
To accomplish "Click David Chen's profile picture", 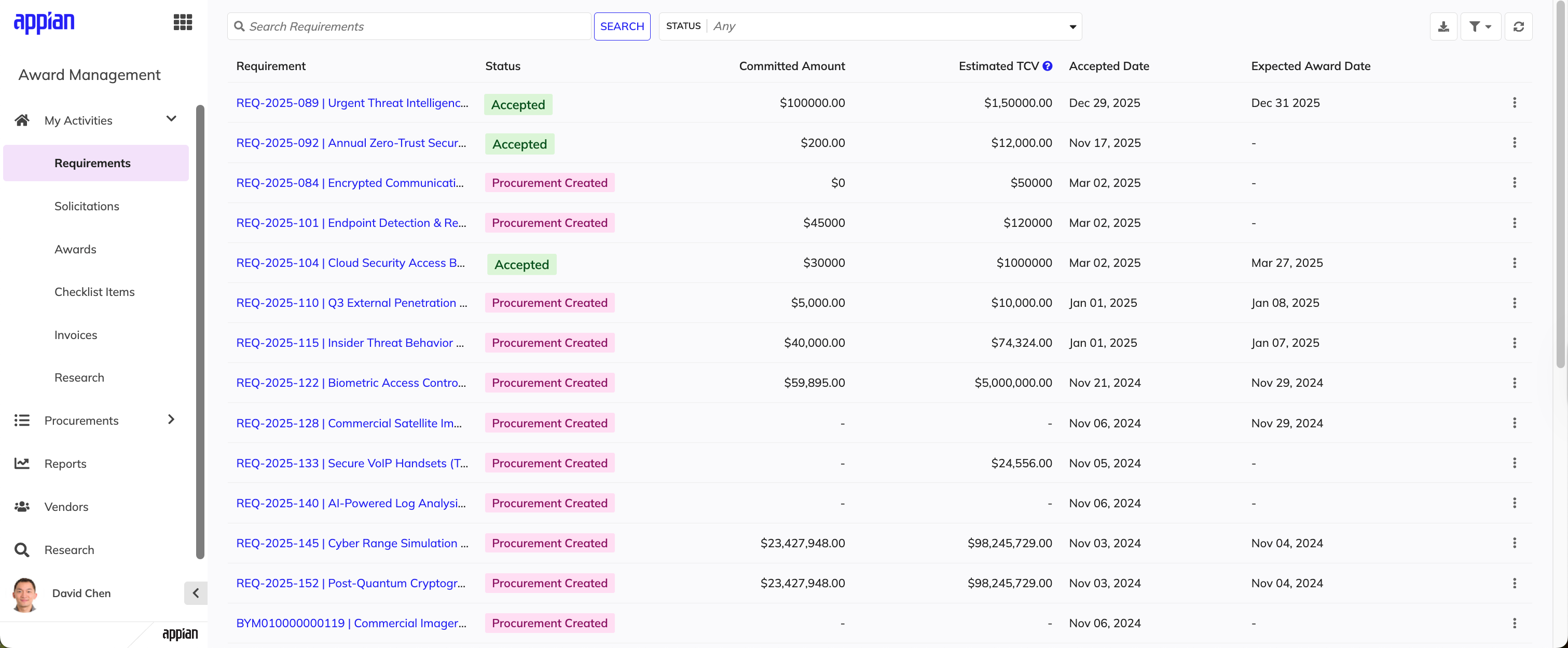I will point(25,595).
